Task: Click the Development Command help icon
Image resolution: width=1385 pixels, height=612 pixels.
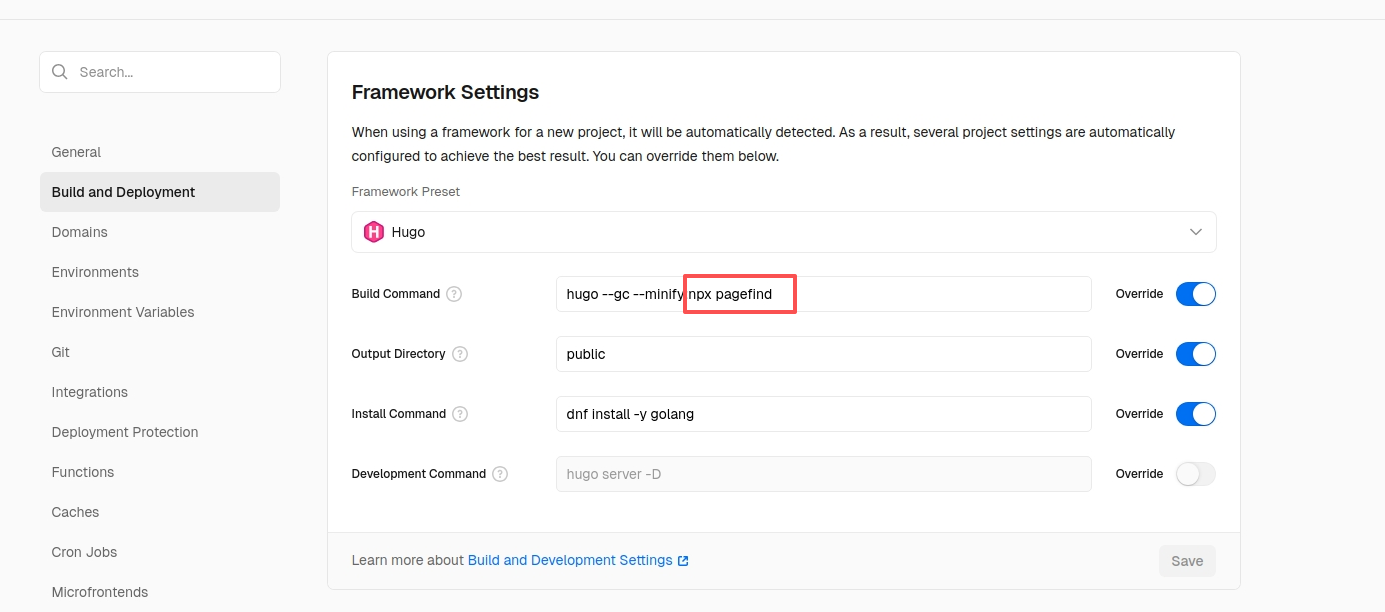Action: [500, 474]
